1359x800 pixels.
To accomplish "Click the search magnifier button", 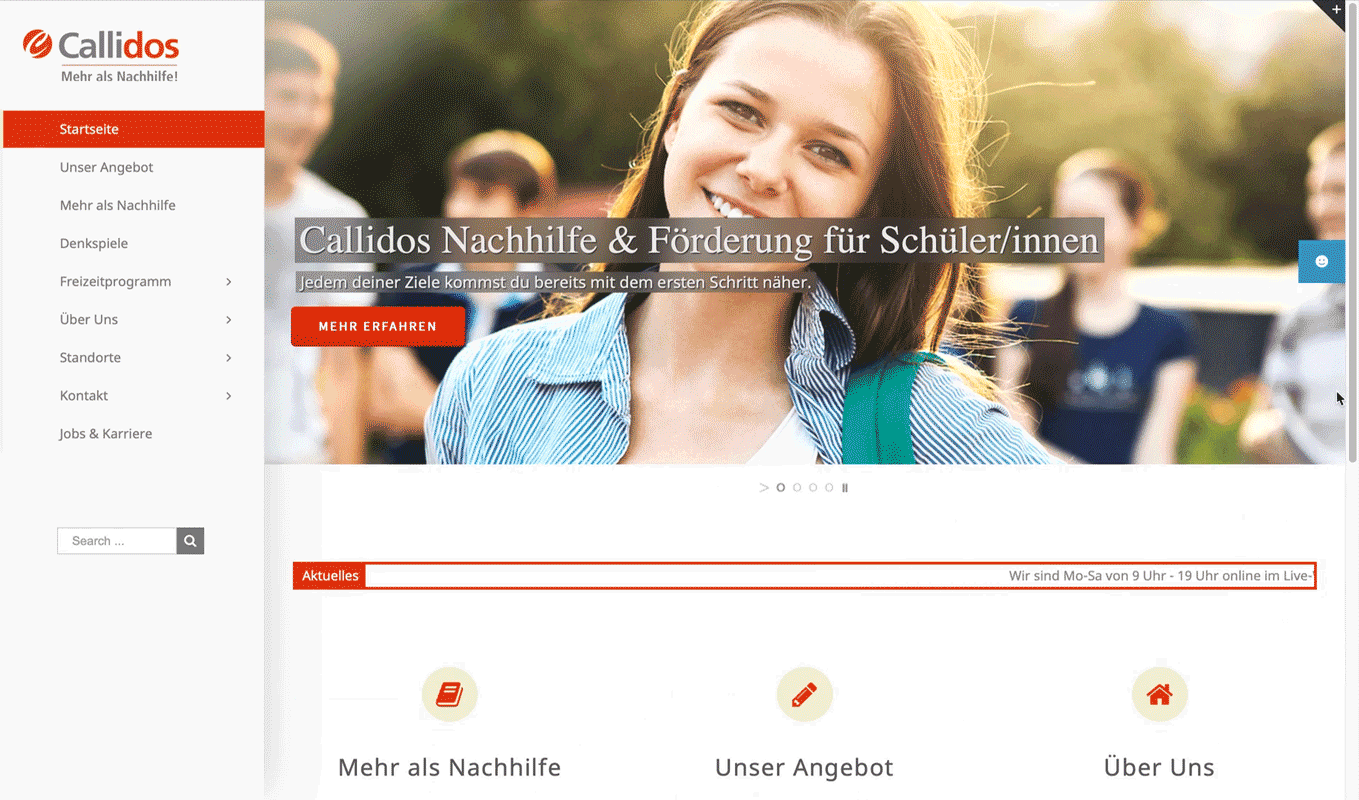I will click(190, 541).
